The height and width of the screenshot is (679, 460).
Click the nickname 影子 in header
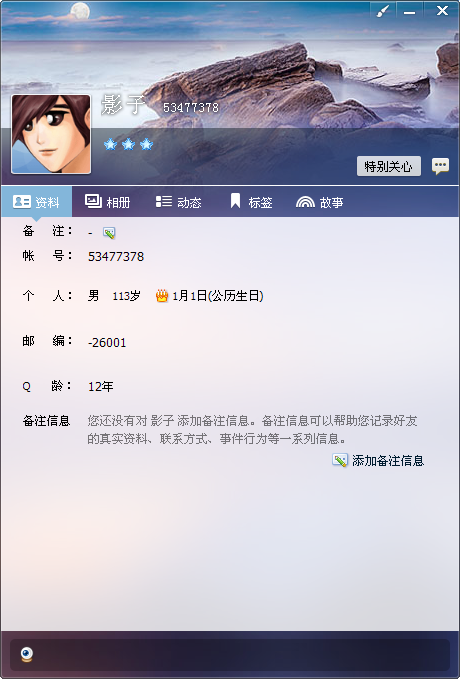coord(123,105)
